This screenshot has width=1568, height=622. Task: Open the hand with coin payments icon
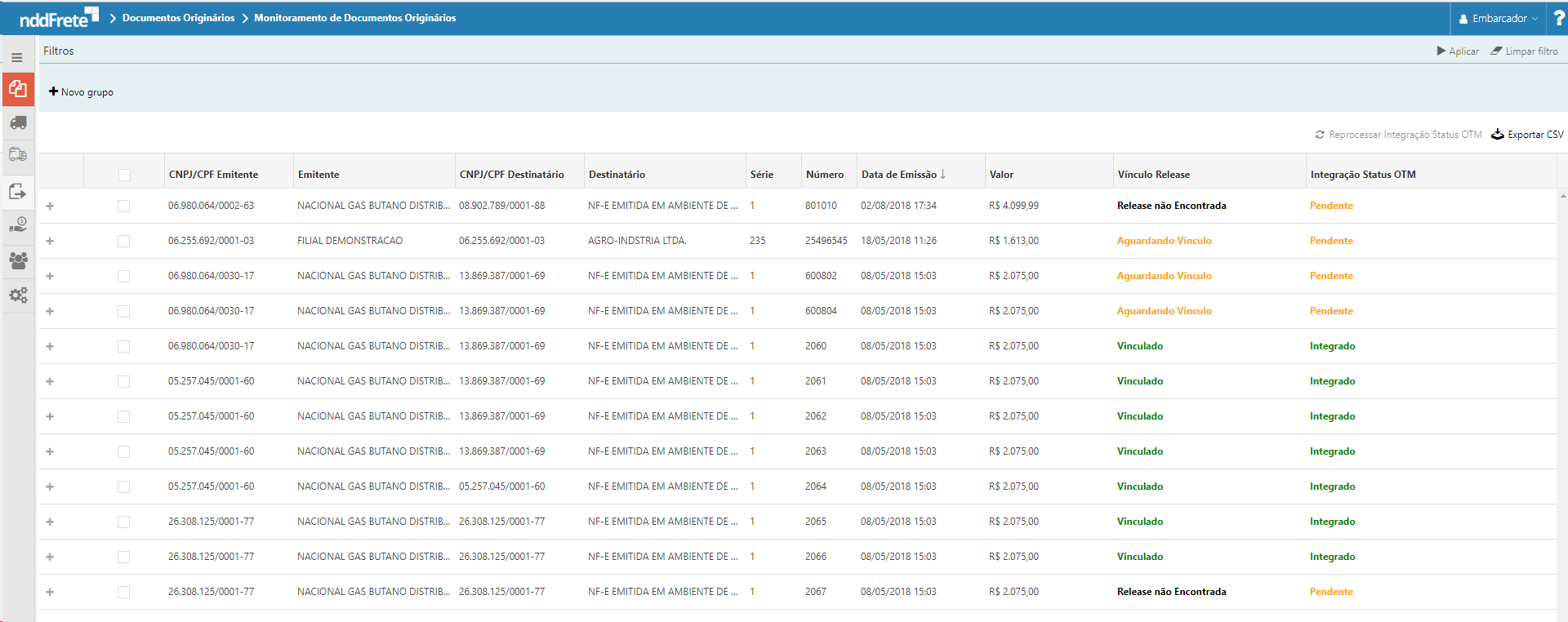[18, 225]
